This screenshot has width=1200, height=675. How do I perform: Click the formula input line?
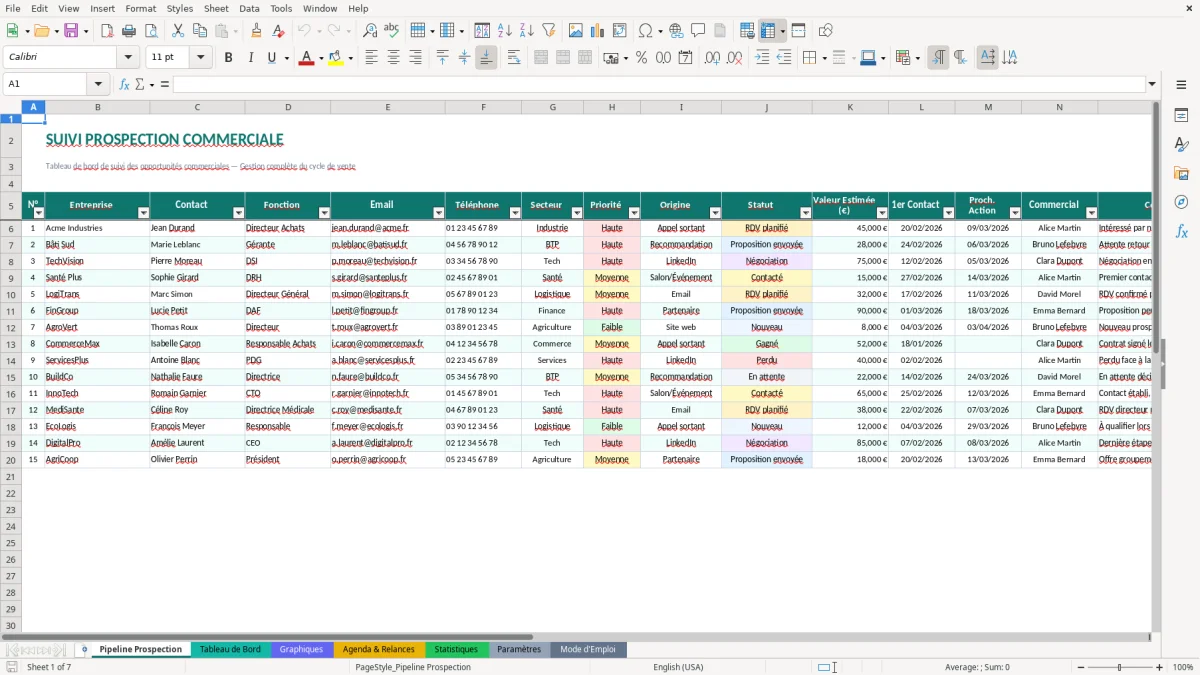pyautogui.click(x=658, y=84)
